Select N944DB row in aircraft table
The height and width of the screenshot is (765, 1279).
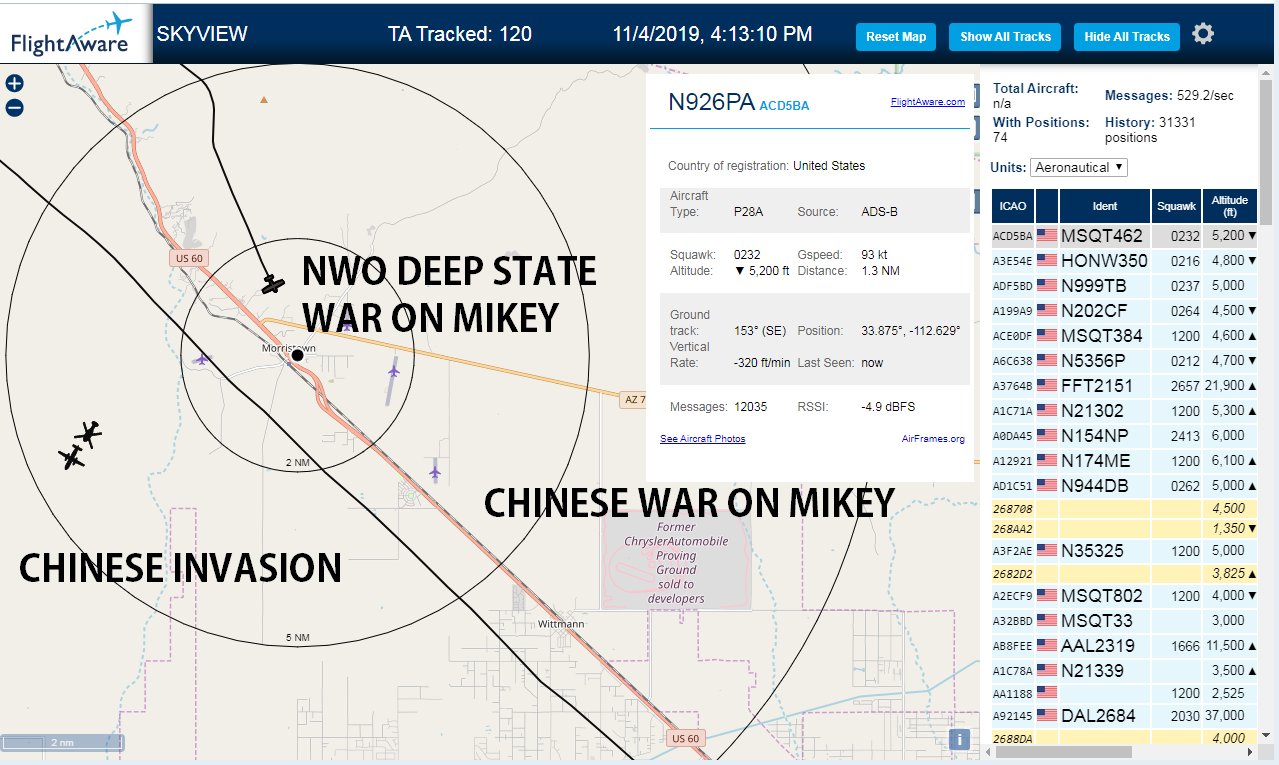tap(1125, 486)
